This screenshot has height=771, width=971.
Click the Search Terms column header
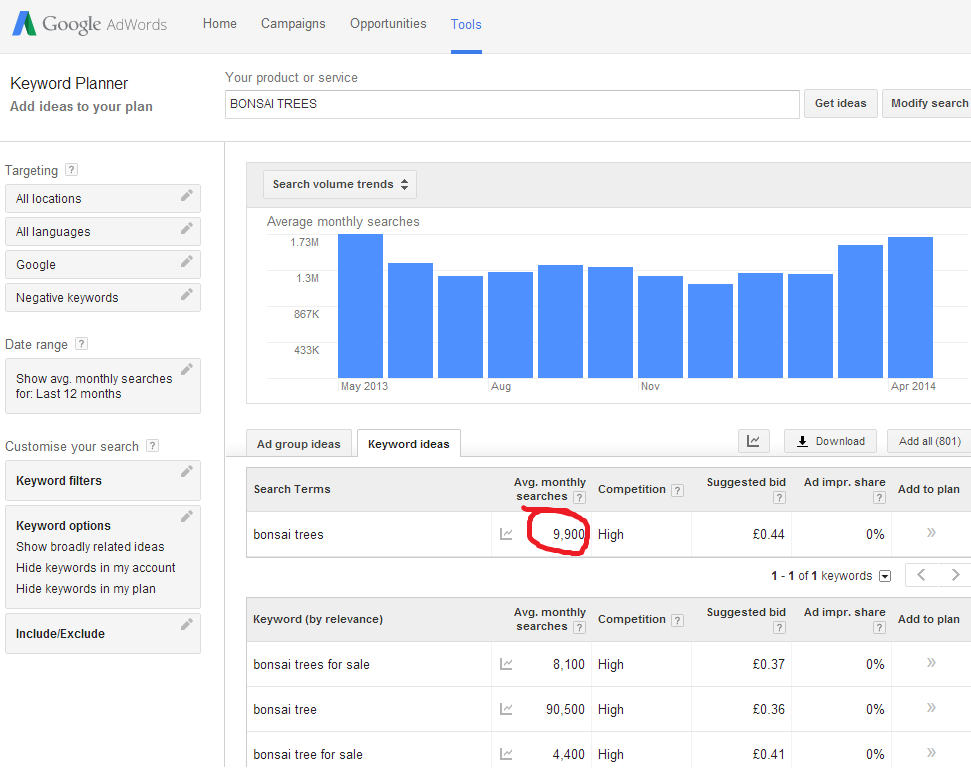[x=292, y=489]
